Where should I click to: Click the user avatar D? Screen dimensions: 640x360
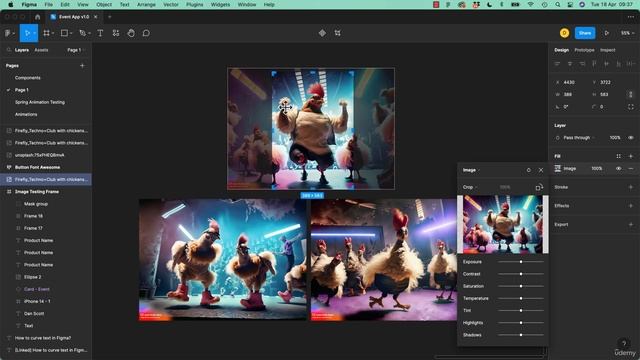point(564,33)
